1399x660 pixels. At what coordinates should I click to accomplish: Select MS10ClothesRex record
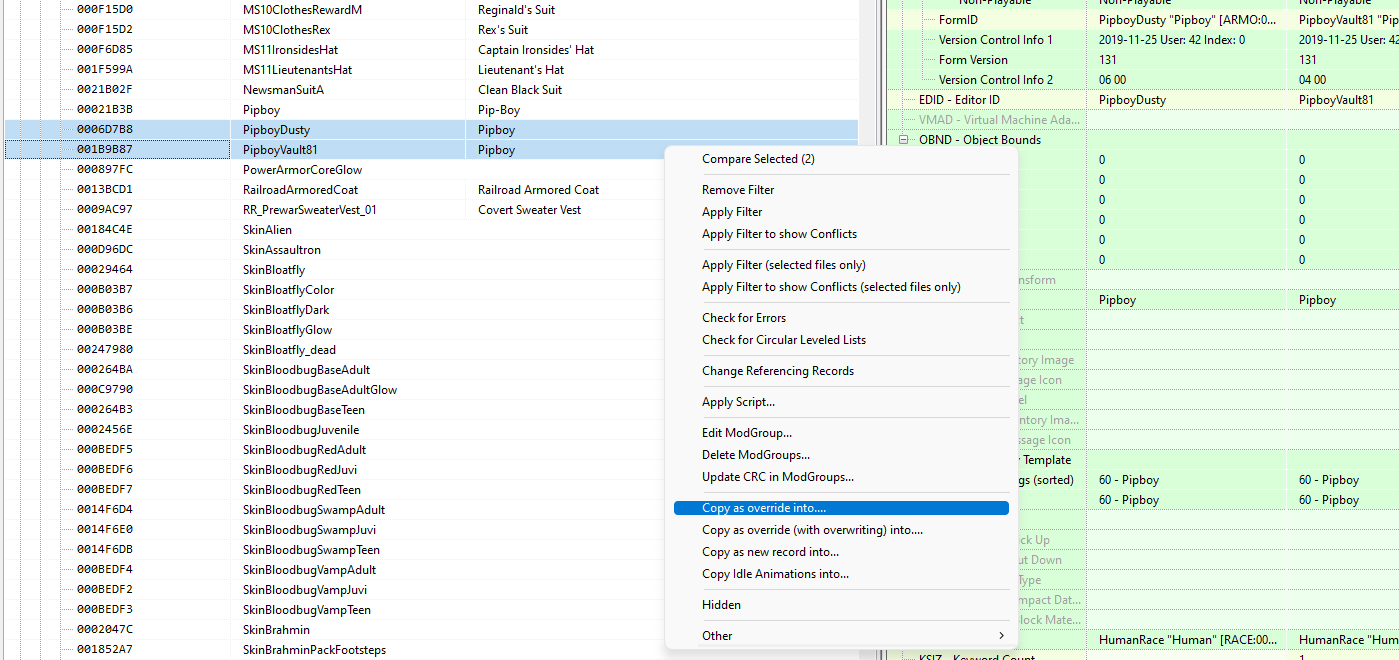[431, 30]
